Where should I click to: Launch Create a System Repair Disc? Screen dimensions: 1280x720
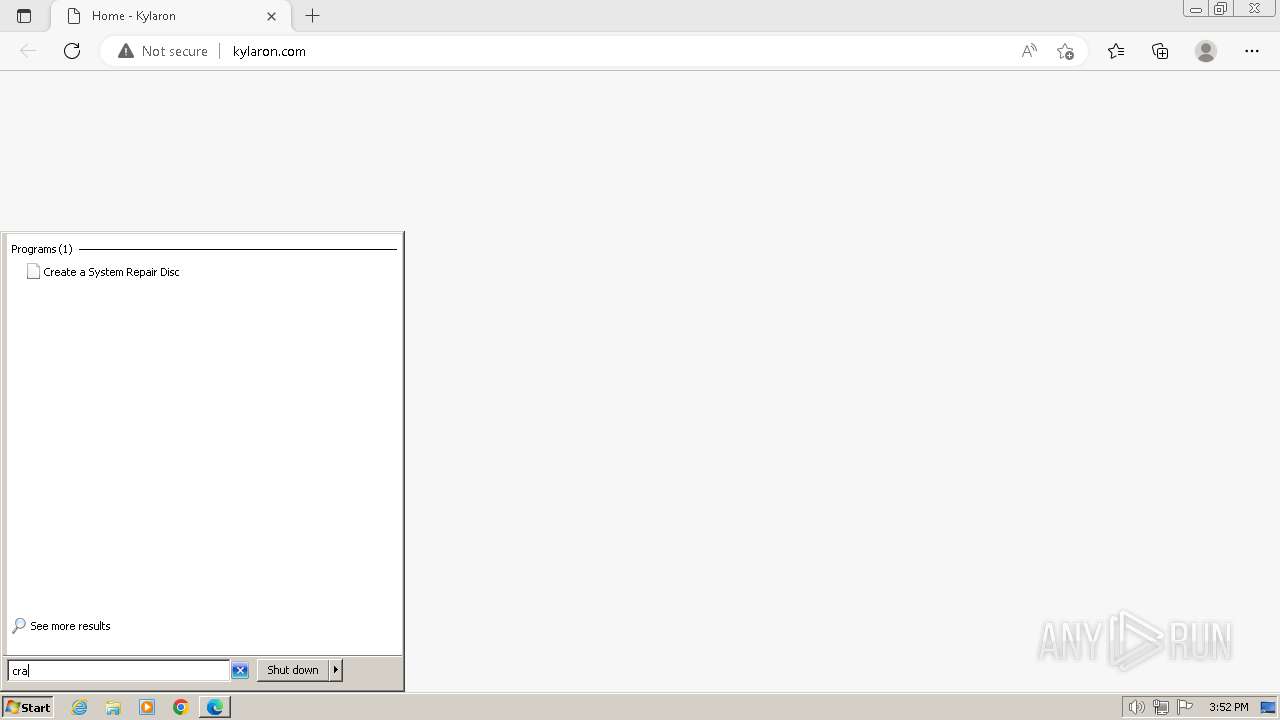click(103, 272)
